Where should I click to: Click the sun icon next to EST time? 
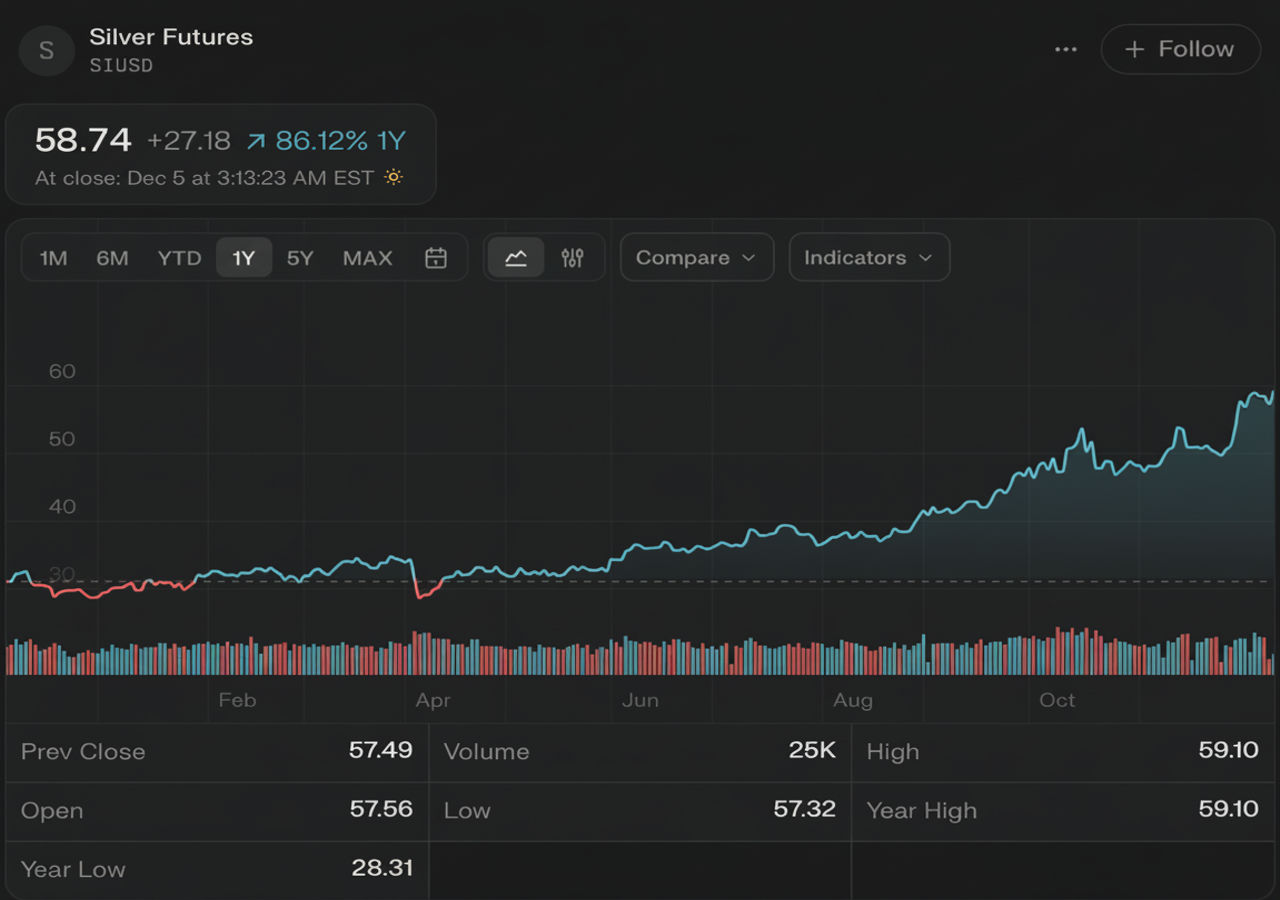393,177
